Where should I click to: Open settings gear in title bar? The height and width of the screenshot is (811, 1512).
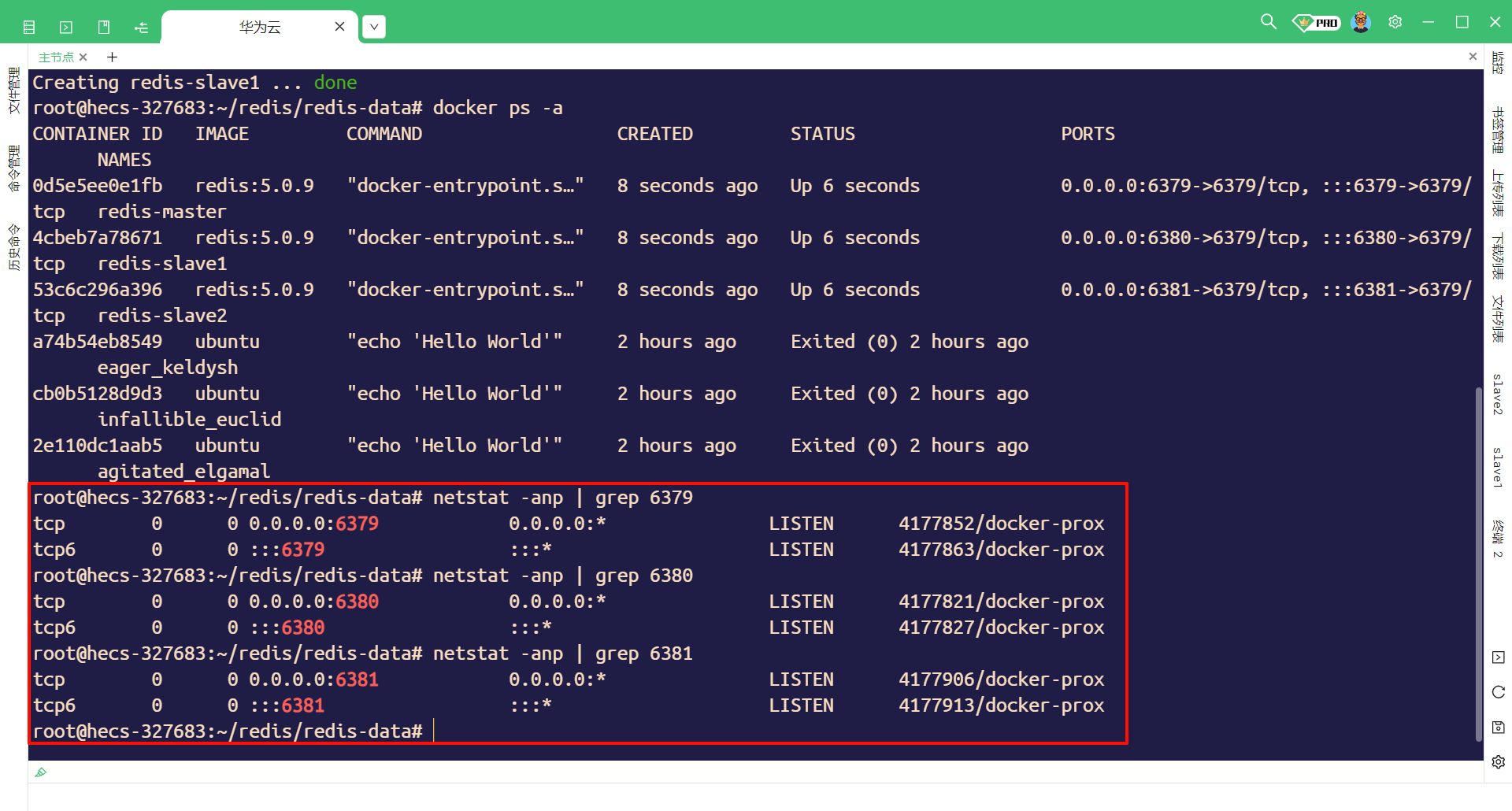point(1395,22)
